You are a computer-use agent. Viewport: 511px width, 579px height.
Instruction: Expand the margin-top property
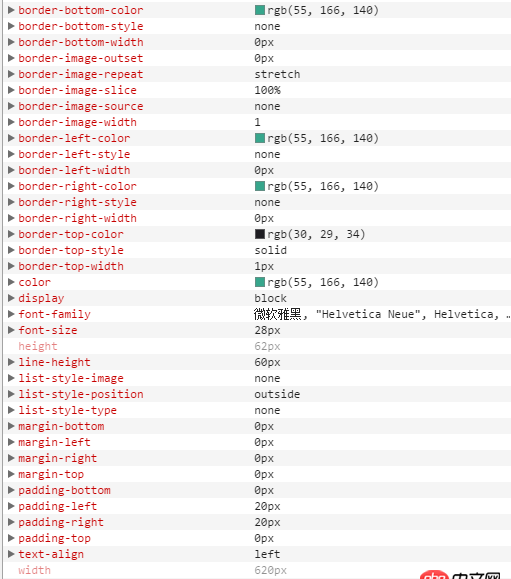pyautogui.click(x=11, y=474)
